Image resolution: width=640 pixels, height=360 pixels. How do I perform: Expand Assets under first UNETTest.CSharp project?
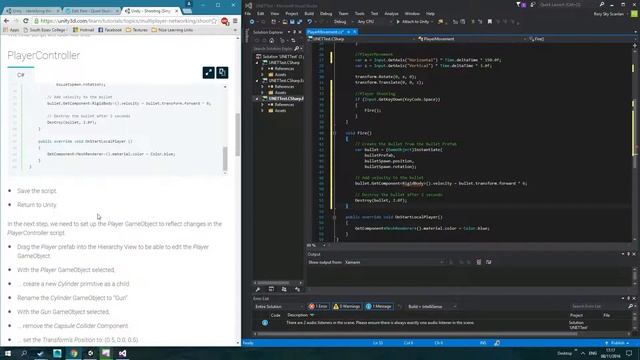pos(262,75)
